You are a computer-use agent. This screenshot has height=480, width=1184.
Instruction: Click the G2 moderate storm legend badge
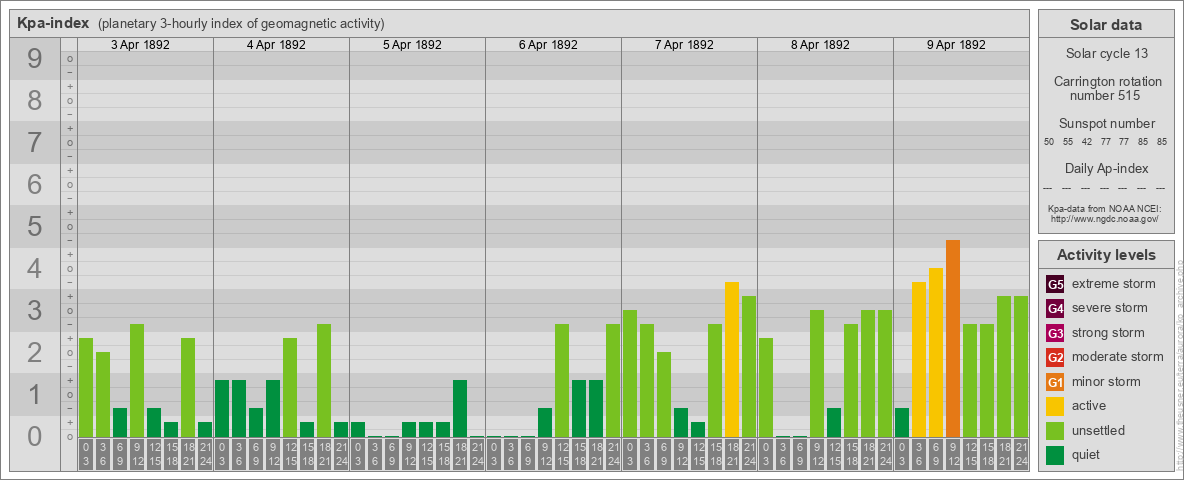tap(1056, 357)
